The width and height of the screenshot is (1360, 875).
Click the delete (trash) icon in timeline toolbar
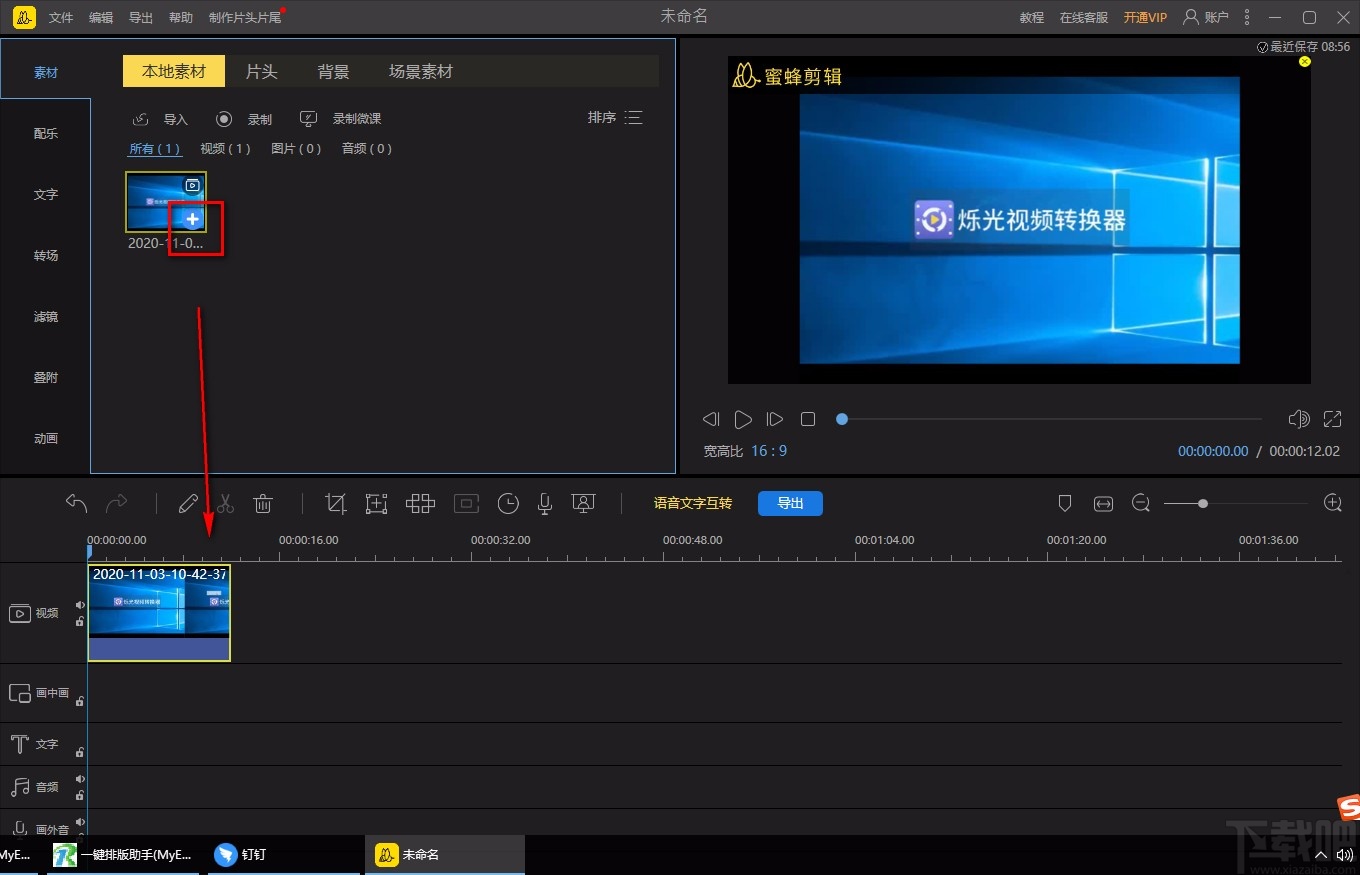tap(263, 504)
